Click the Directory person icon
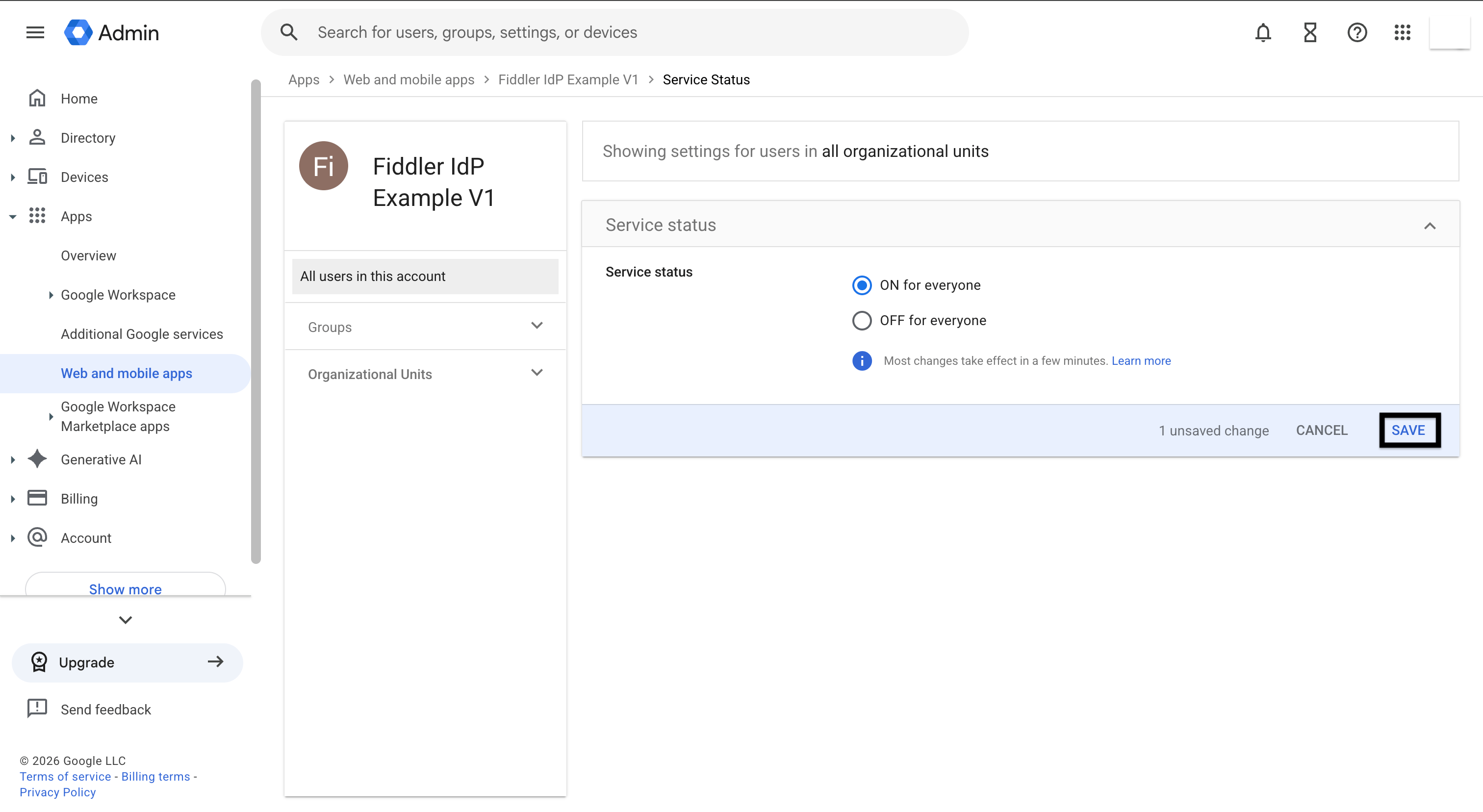This screenshot has width=1483, height=812. (37, 137)
